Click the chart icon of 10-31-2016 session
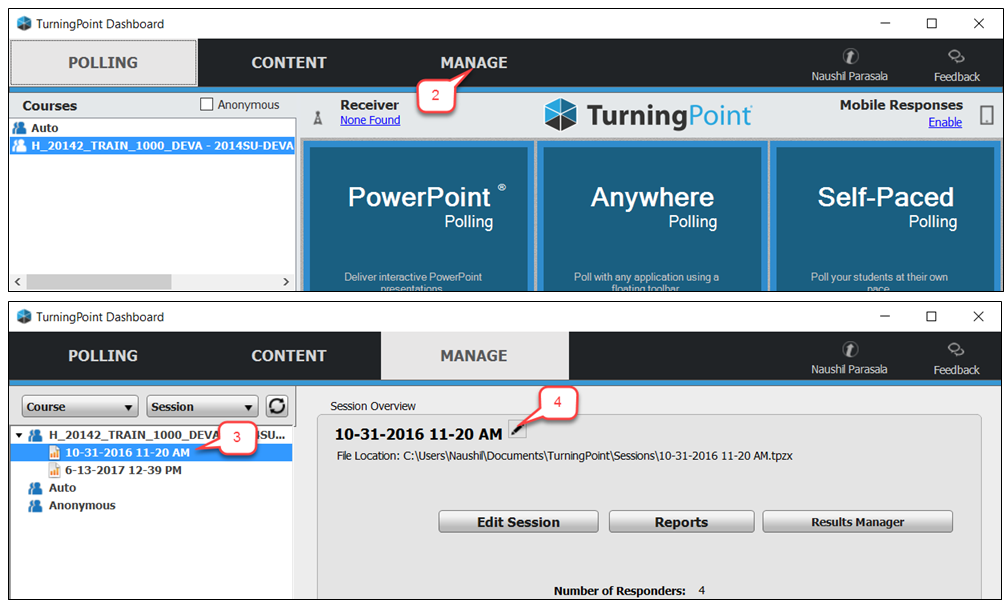The width and height of the screenshot is (1008, 607). (55, 453)
